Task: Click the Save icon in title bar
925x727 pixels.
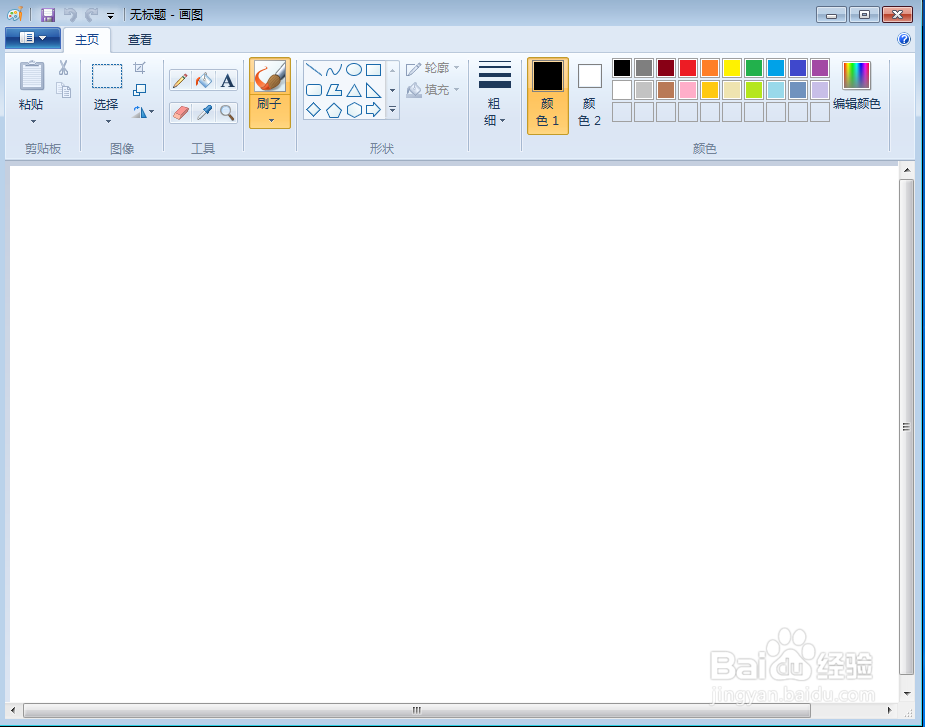Action: 48,15
